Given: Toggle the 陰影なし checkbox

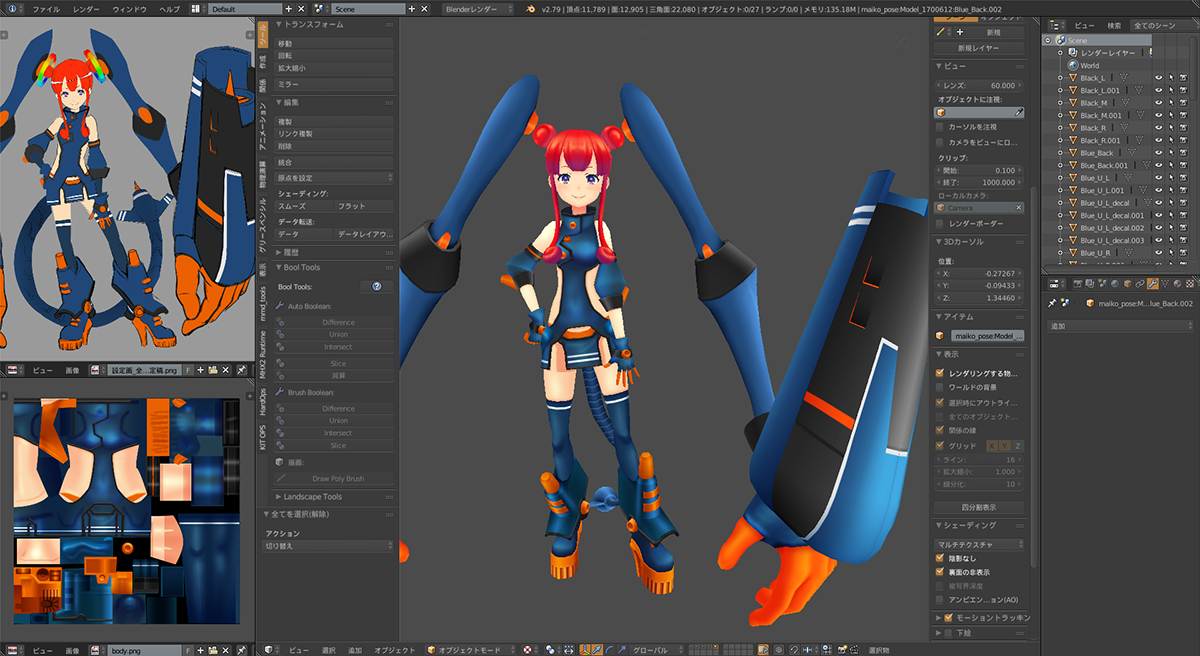Looking at the screenshot, I should tap(940, 558).
